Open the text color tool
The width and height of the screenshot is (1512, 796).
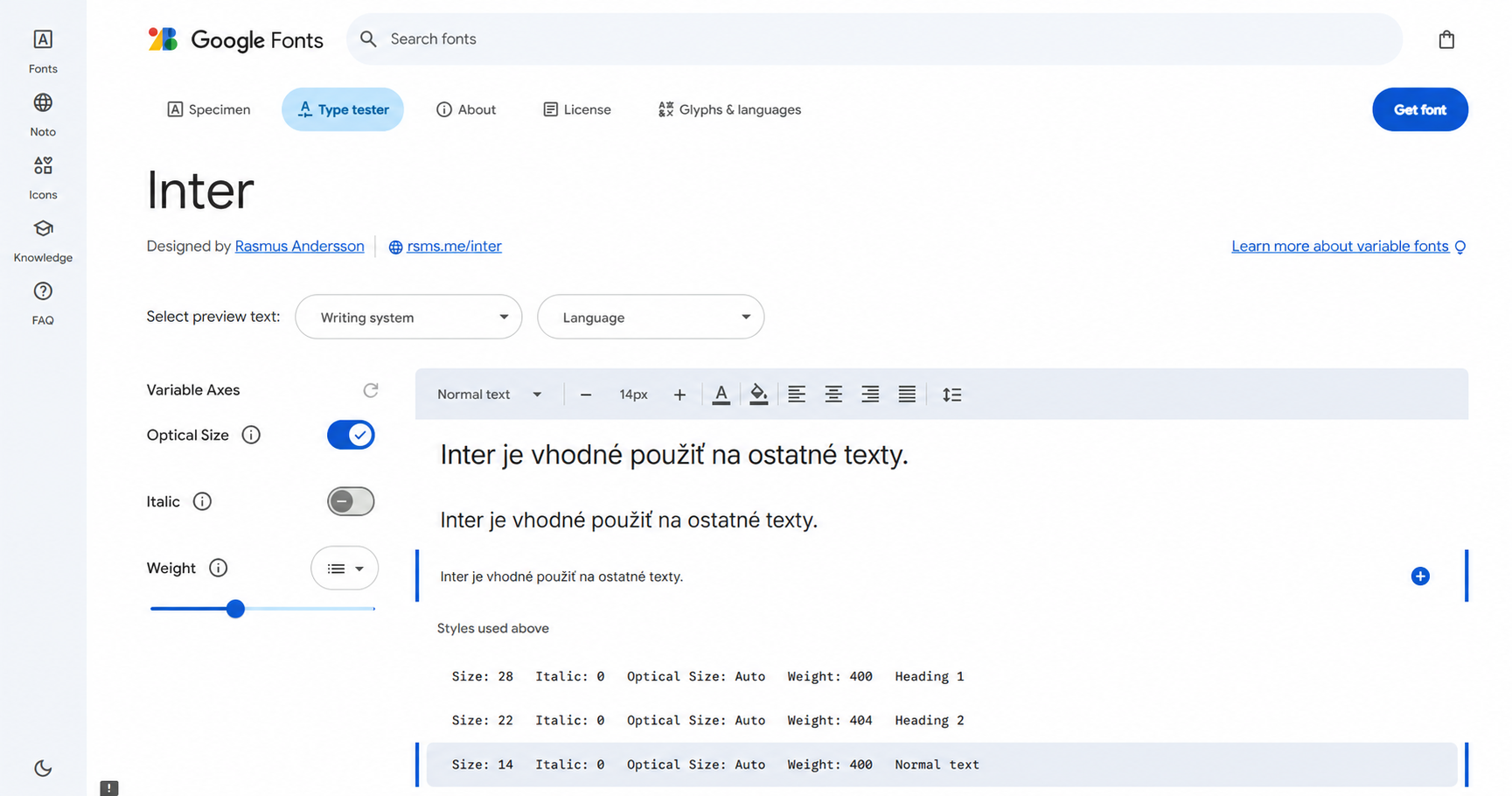(x=721, y=395)
